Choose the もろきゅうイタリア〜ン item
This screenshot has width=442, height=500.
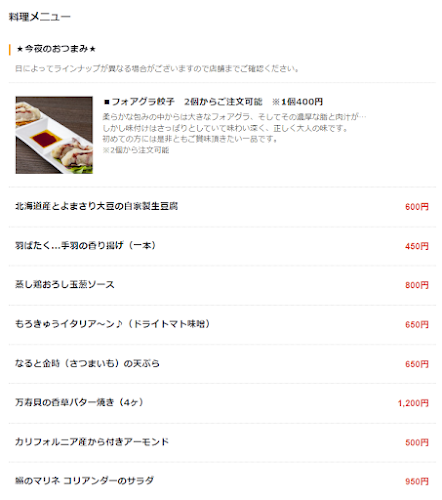point(112,324)
